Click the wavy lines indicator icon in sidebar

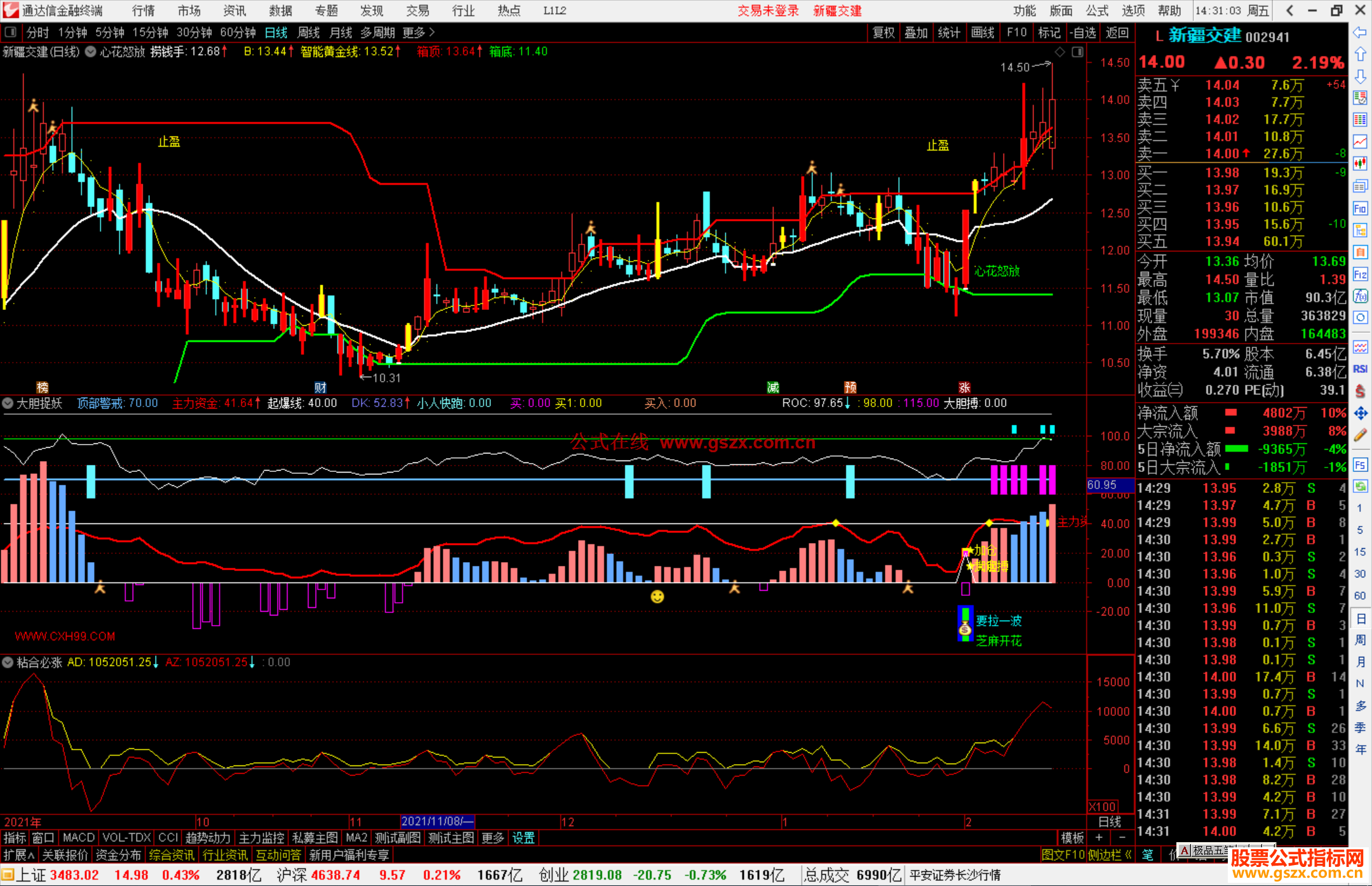tap(1360, 347)
